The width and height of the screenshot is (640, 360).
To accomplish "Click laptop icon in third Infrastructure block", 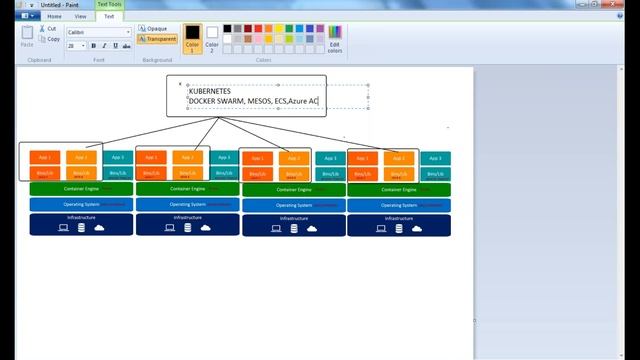I will point(276,229).
